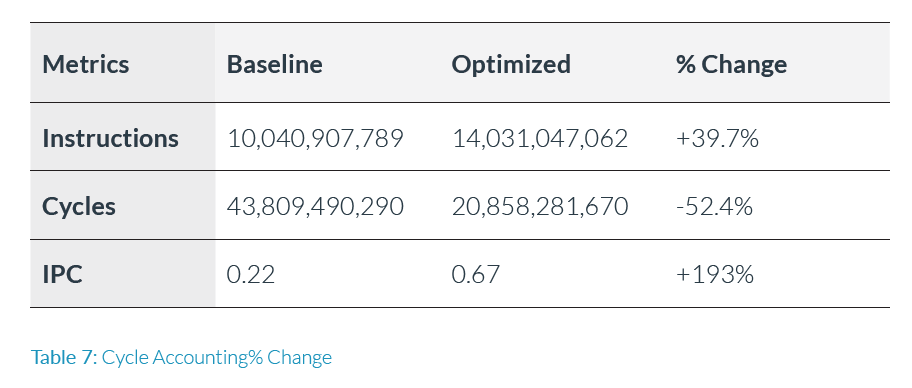Click the Optimized column header
912x388 pixels.
511,64
